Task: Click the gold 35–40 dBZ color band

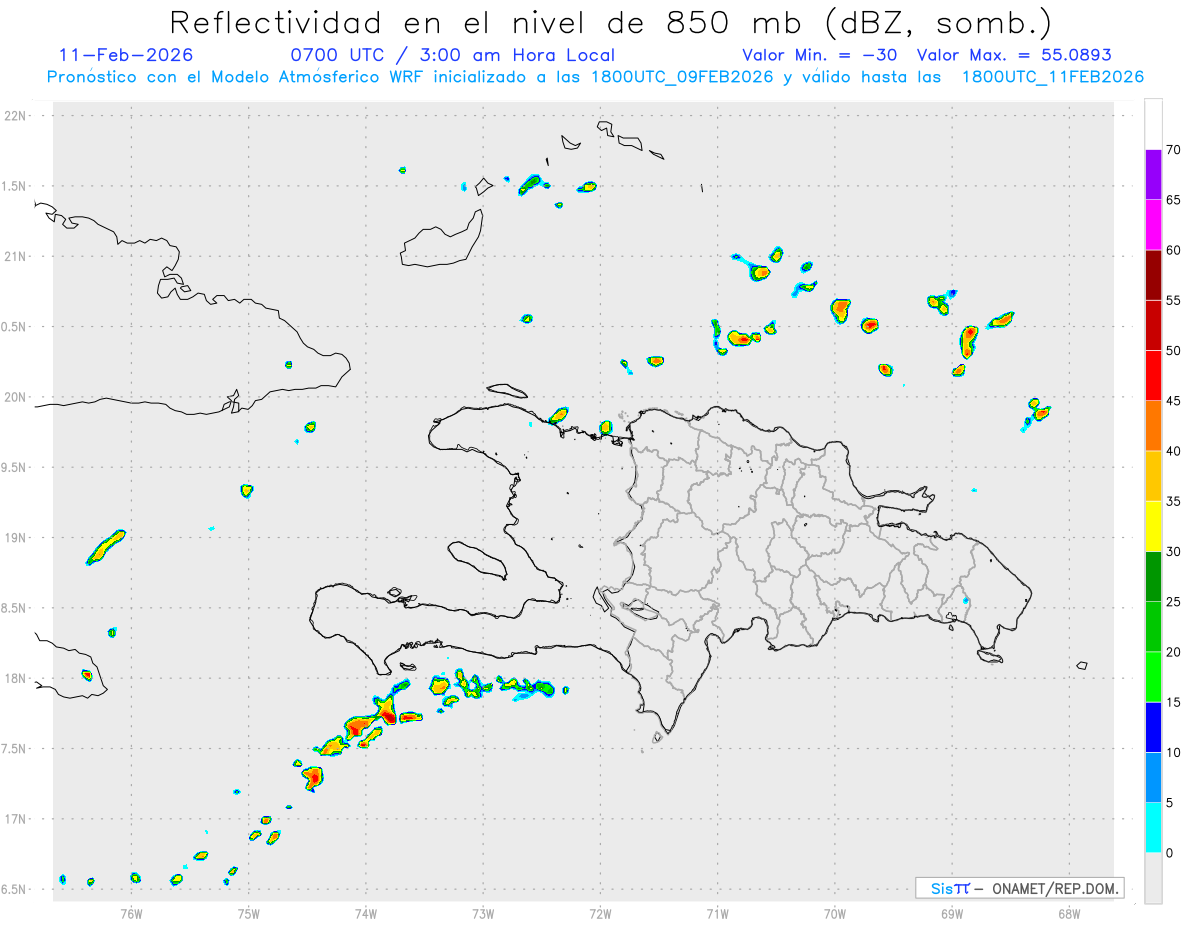Action: coord(1153,475)
